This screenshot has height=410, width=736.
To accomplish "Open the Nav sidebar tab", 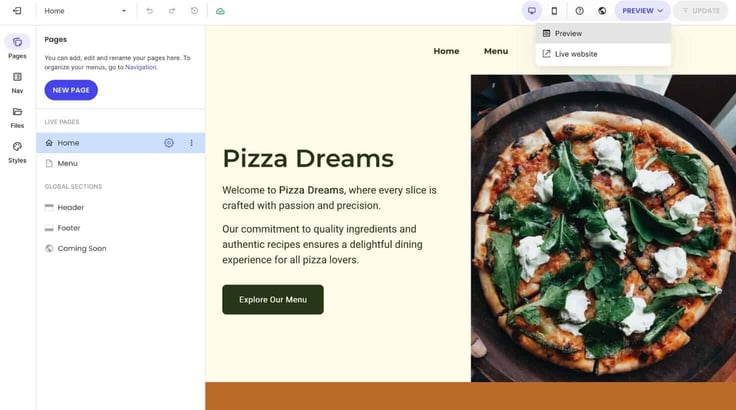I will click(17, 83).
